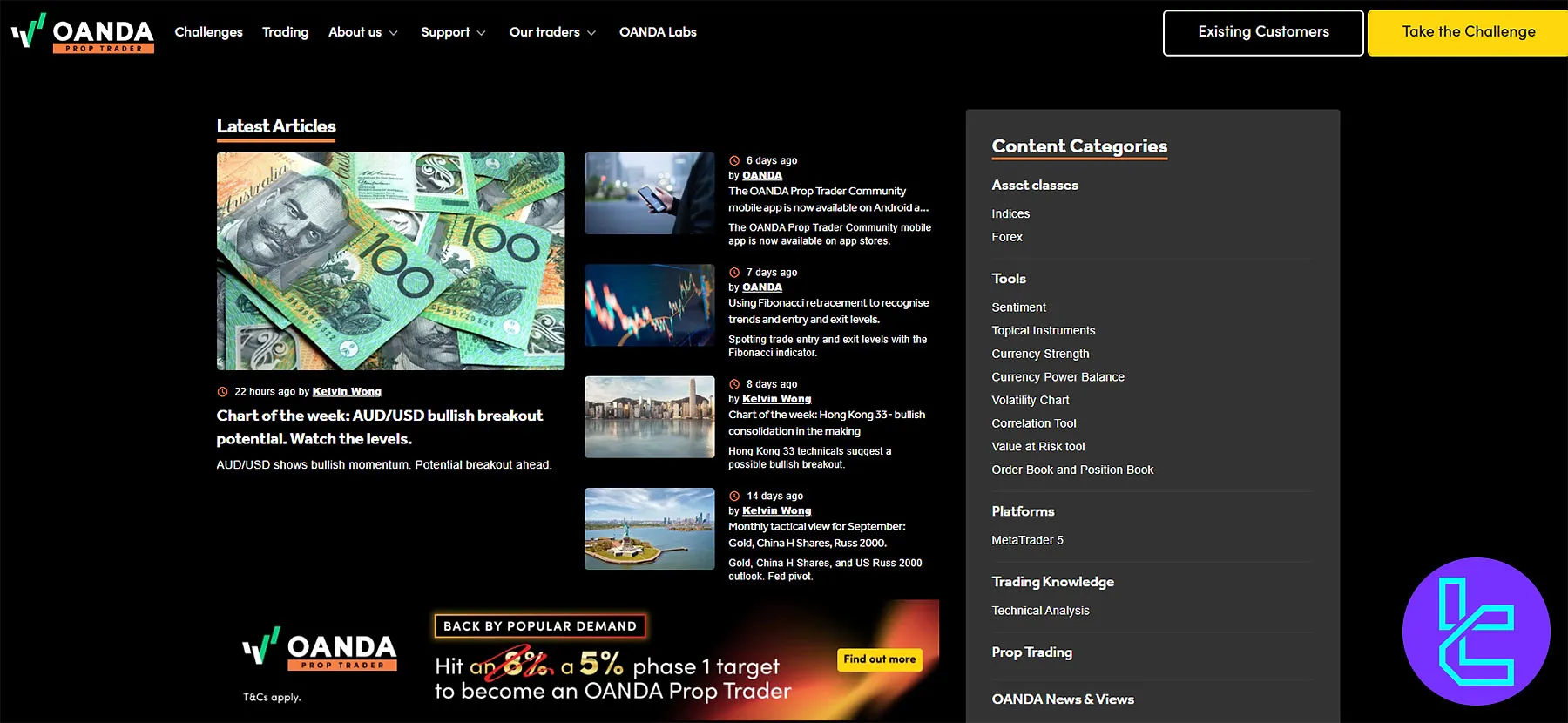Click the T&Cs apply text in banner

(272, 697)
